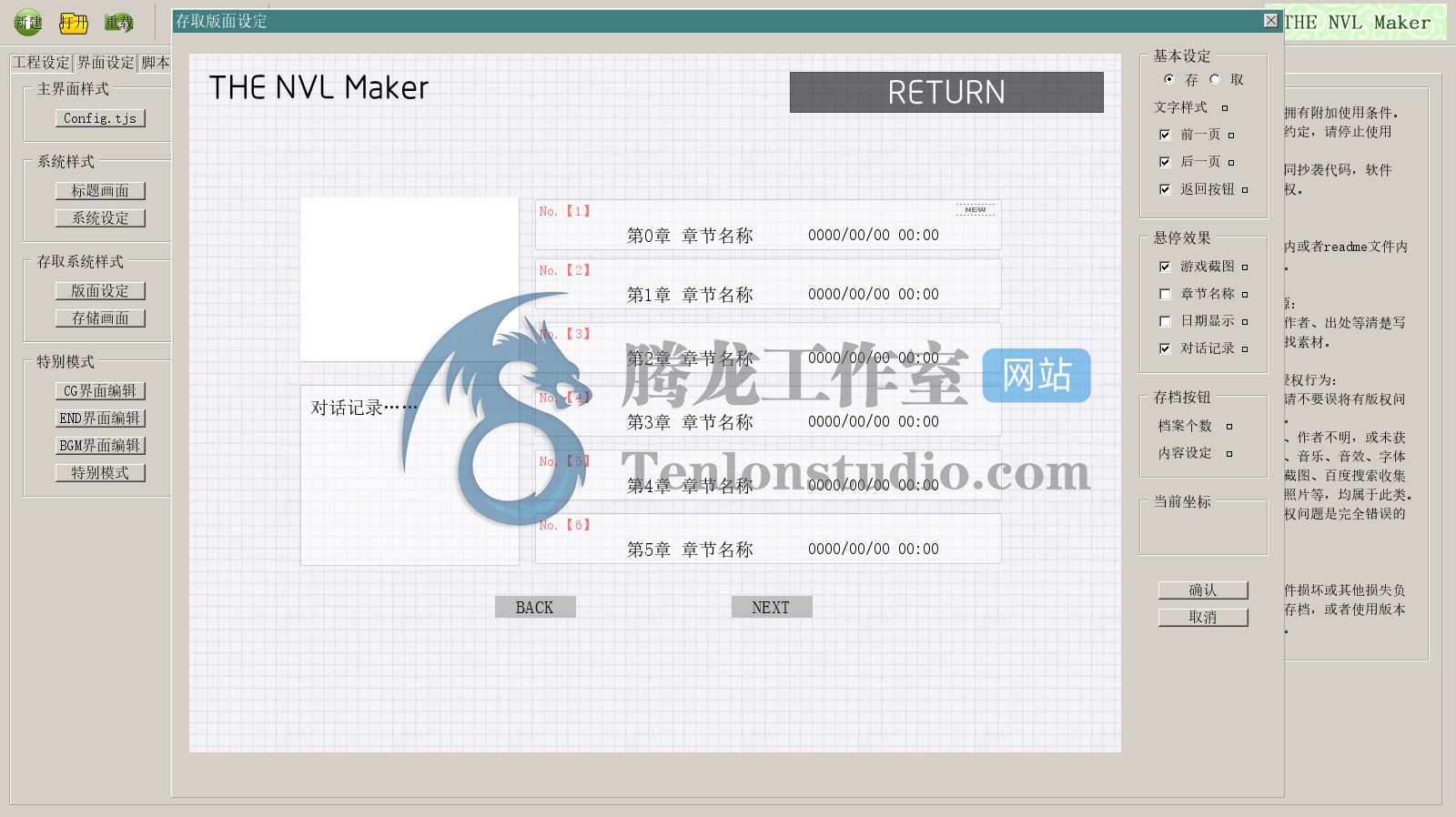Open settings square beside 文字样式

1225,108
